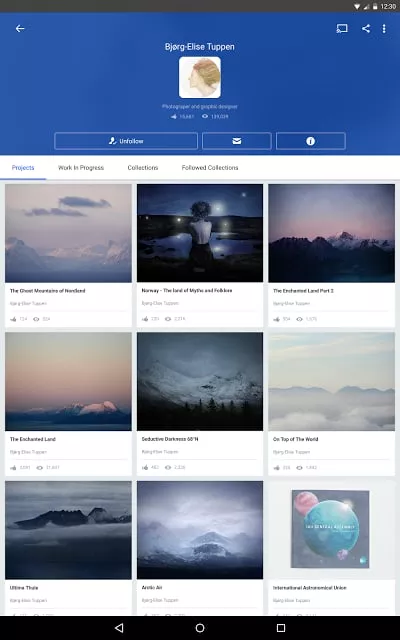400x640 pixels.
Task: Tap the back arrow icon
Action: 20,29
